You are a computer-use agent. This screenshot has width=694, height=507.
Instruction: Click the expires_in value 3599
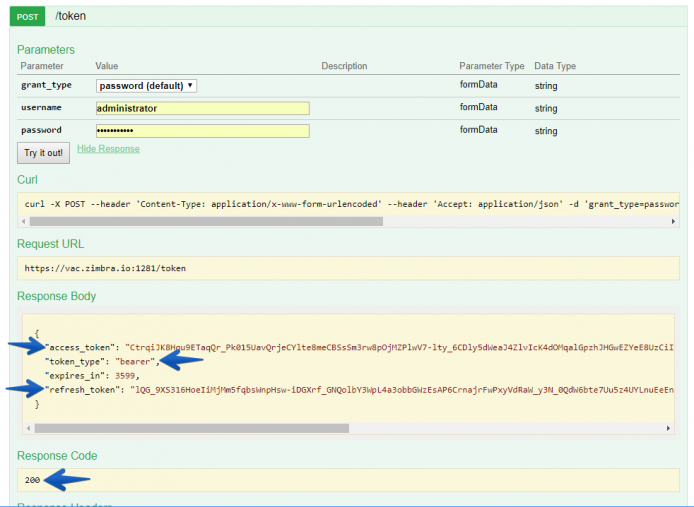tap(125, 376)
